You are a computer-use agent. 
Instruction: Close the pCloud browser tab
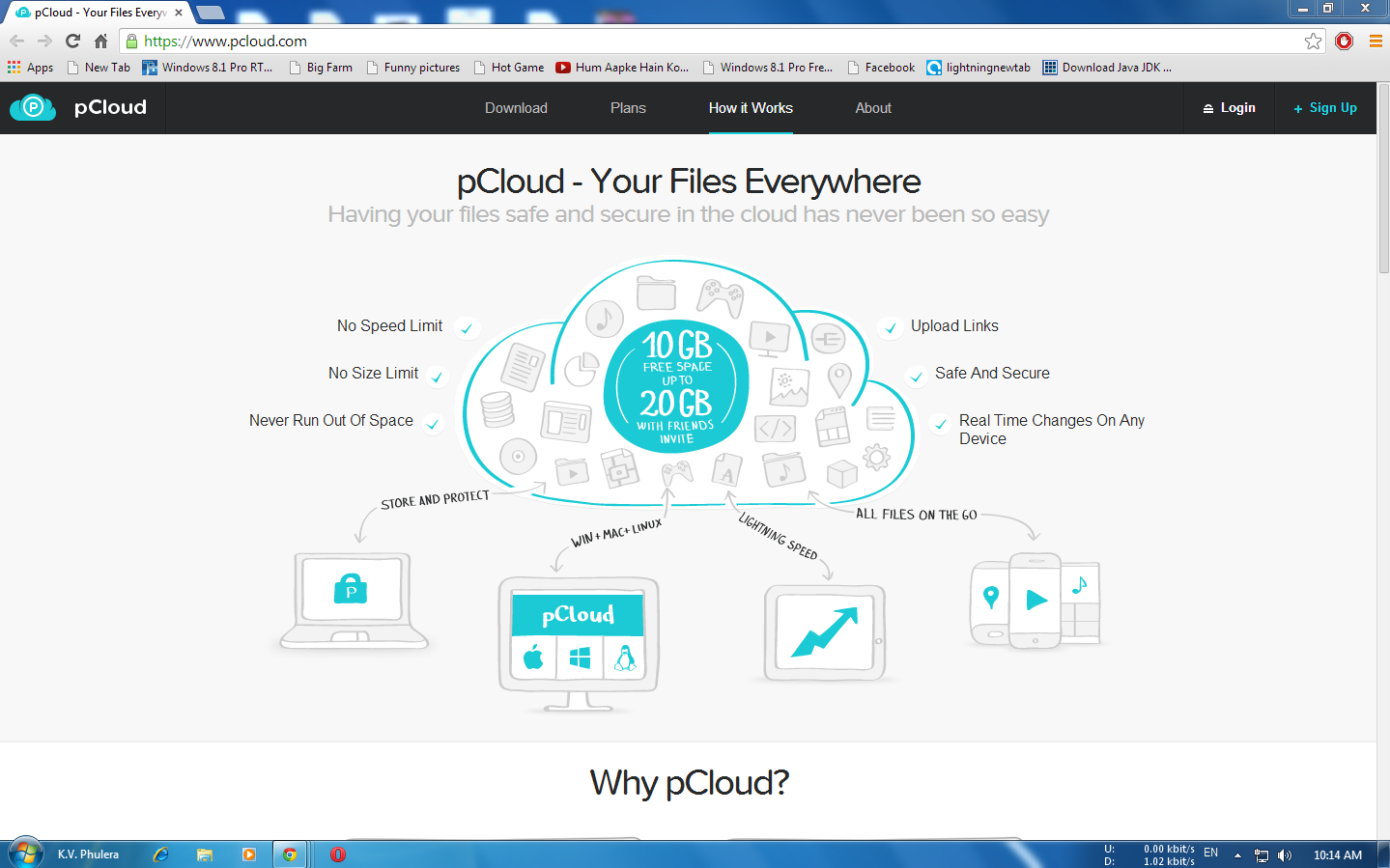click(179, 13)
